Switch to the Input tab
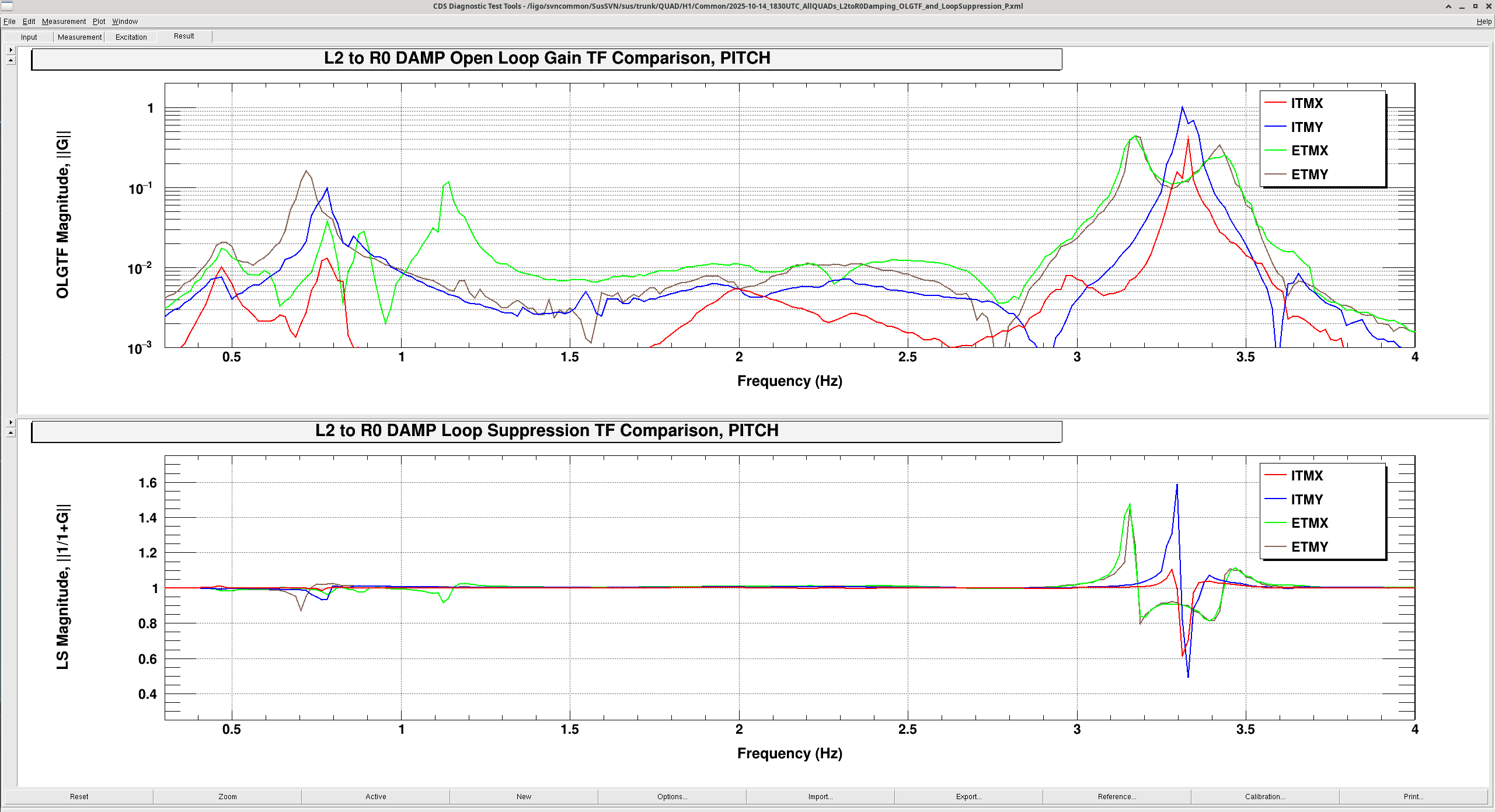1495x812 pixels. tap(29, 37)
